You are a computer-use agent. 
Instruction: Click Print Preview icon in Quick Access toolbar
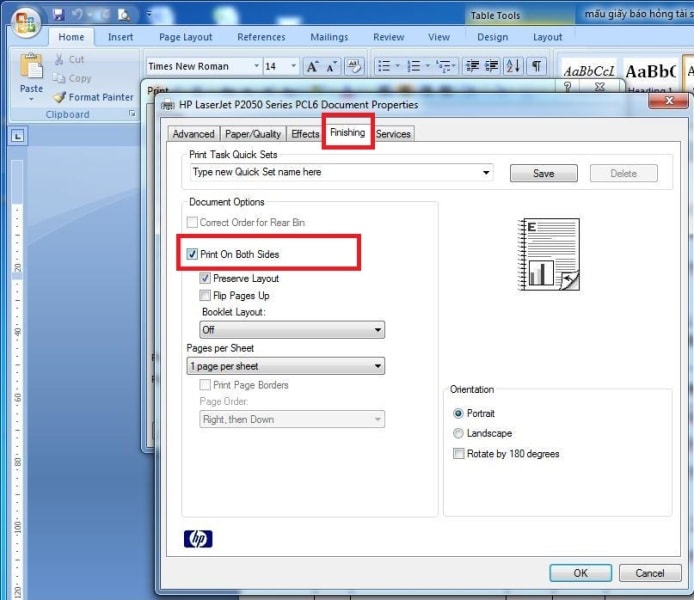(x=123, y=15)
